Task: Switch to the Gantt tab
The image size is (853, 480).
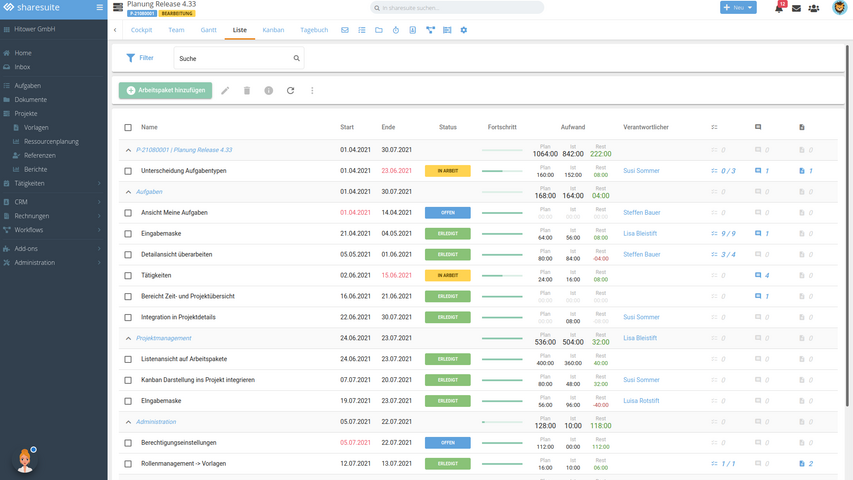Action: pyautogui.click(x=208, y=30)
